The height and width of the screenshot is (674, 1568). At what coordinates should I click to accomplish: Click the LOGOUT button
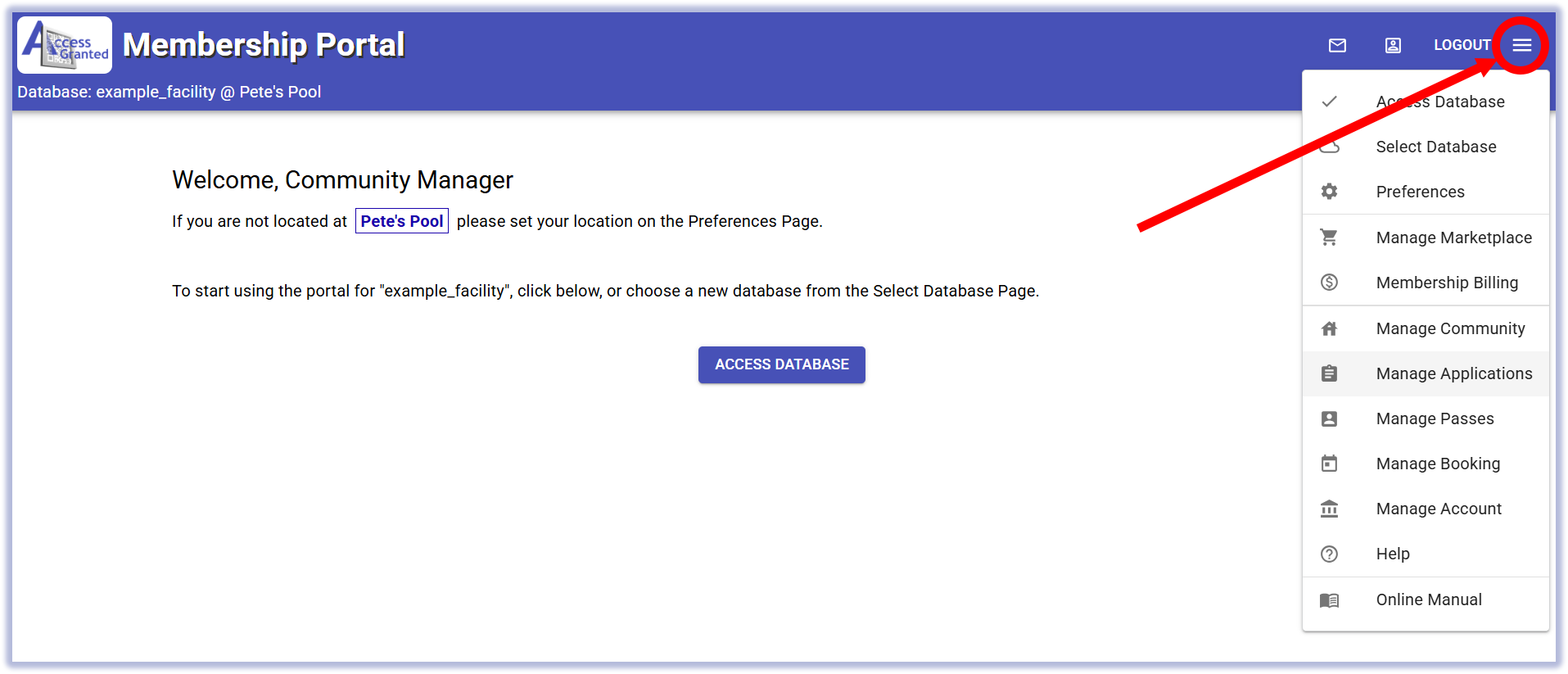(1462, 45)
